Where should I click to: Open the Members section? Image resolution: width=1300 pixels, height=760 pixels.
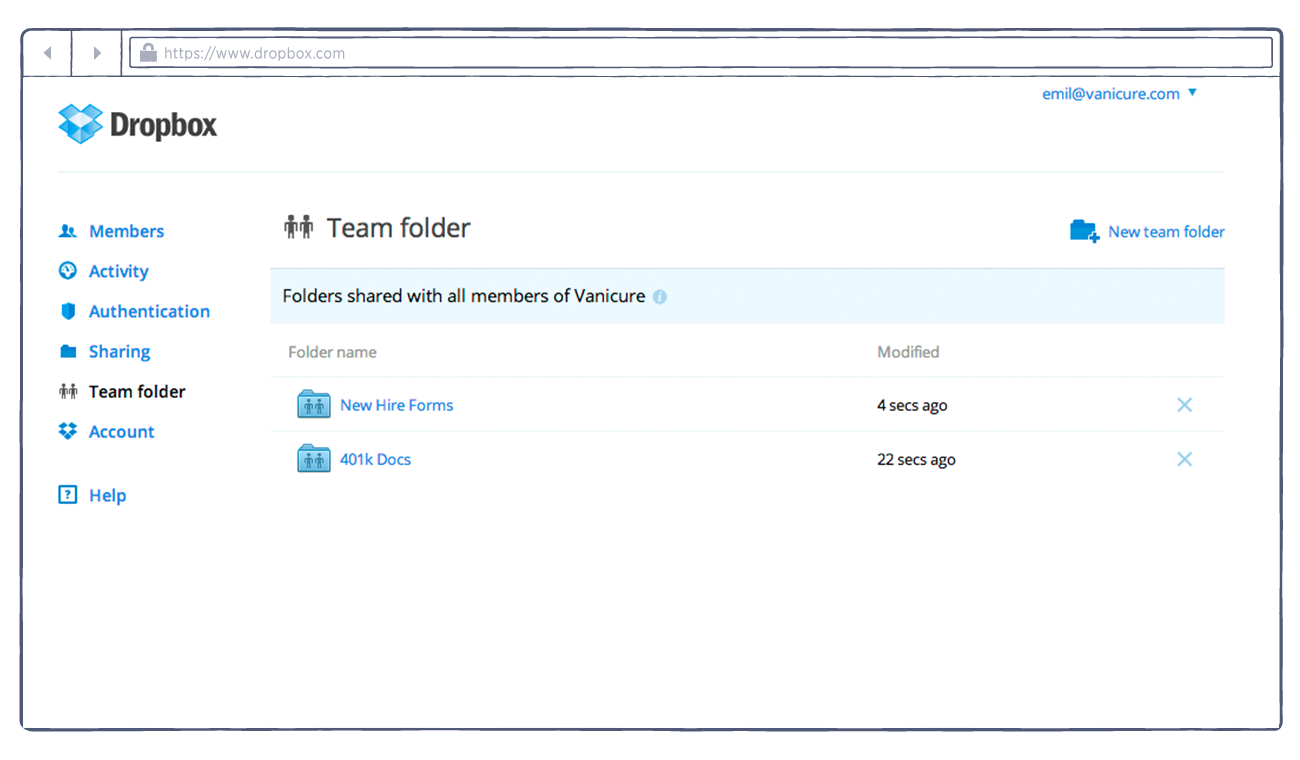(x=126, y=231)
